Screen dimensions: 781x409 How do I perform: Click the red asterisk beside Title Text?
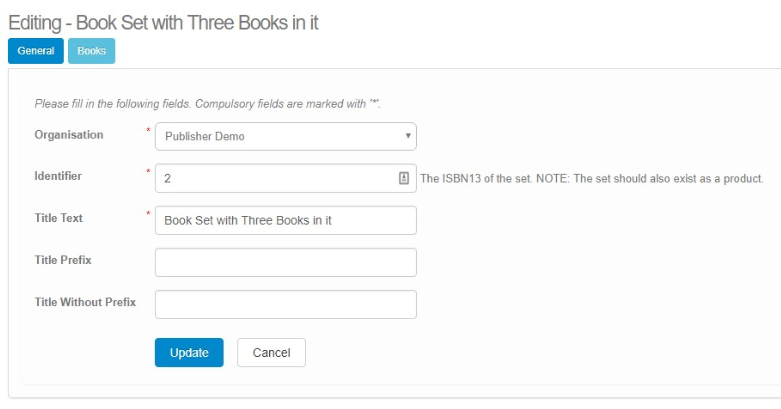click(149, 213)
